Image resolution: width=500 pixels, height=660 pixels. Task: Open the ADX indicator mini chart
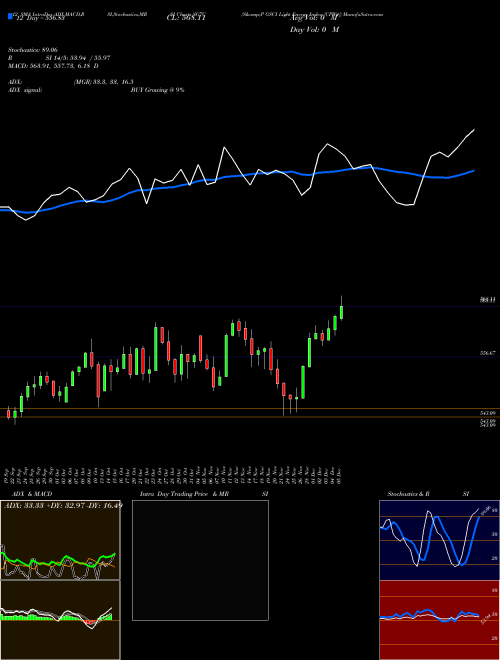coord(60,540)
